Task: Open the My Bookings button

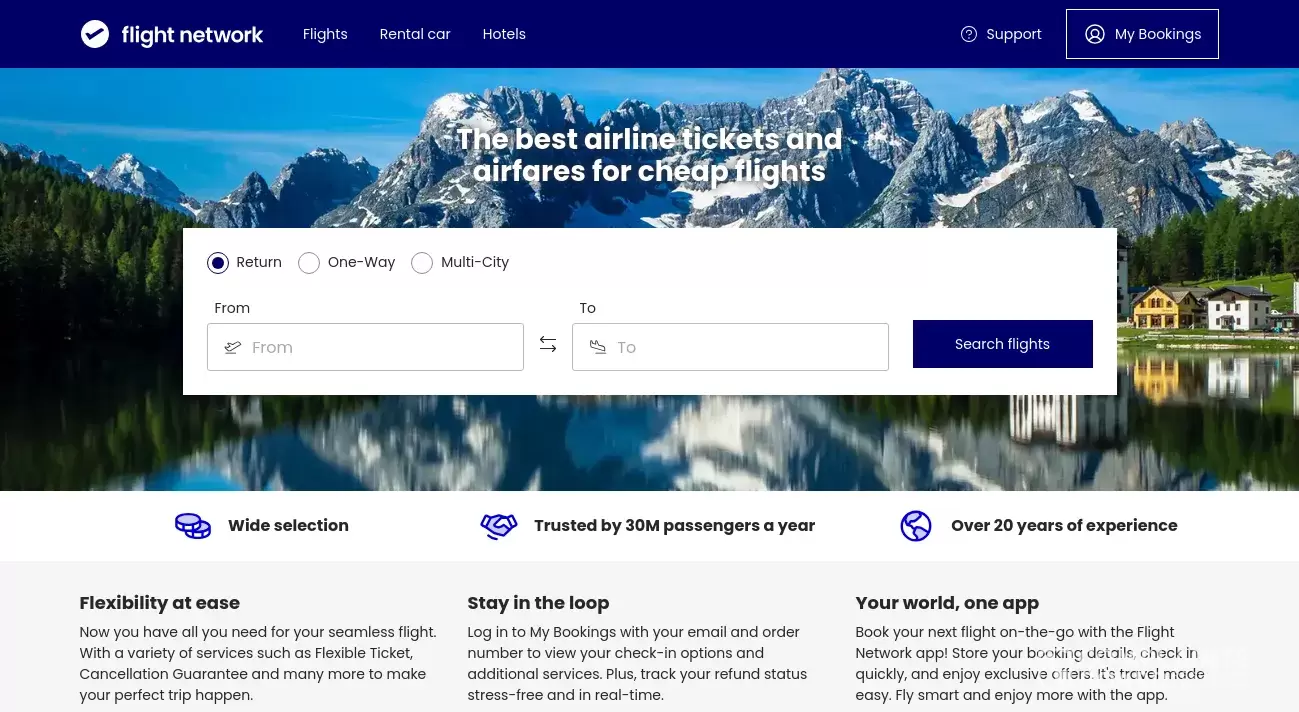Action: click(1142, 34)
